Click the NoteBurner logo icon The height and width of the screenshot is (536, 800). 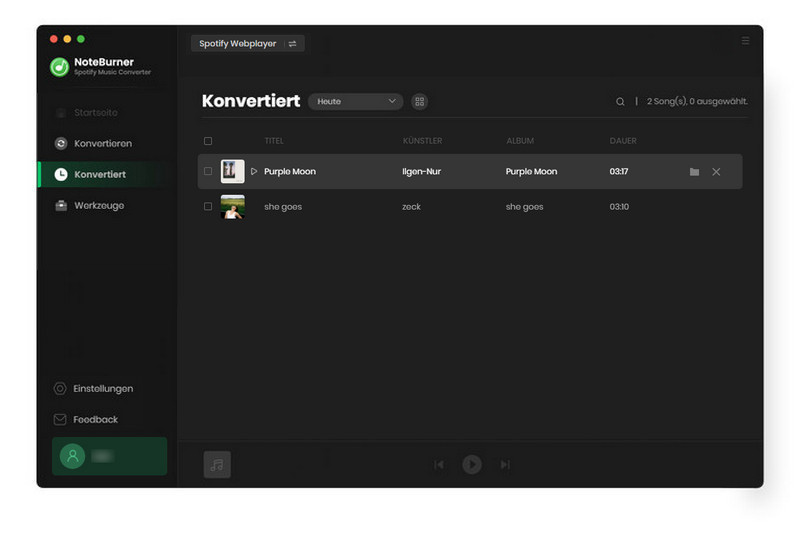tap(60, 67)
